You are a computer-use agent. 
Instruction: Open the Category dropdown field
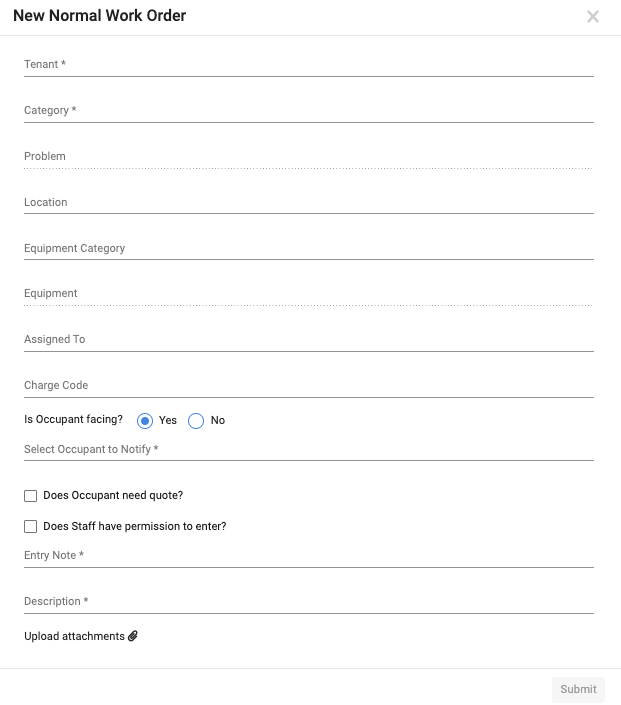click(x=309, y=111)
